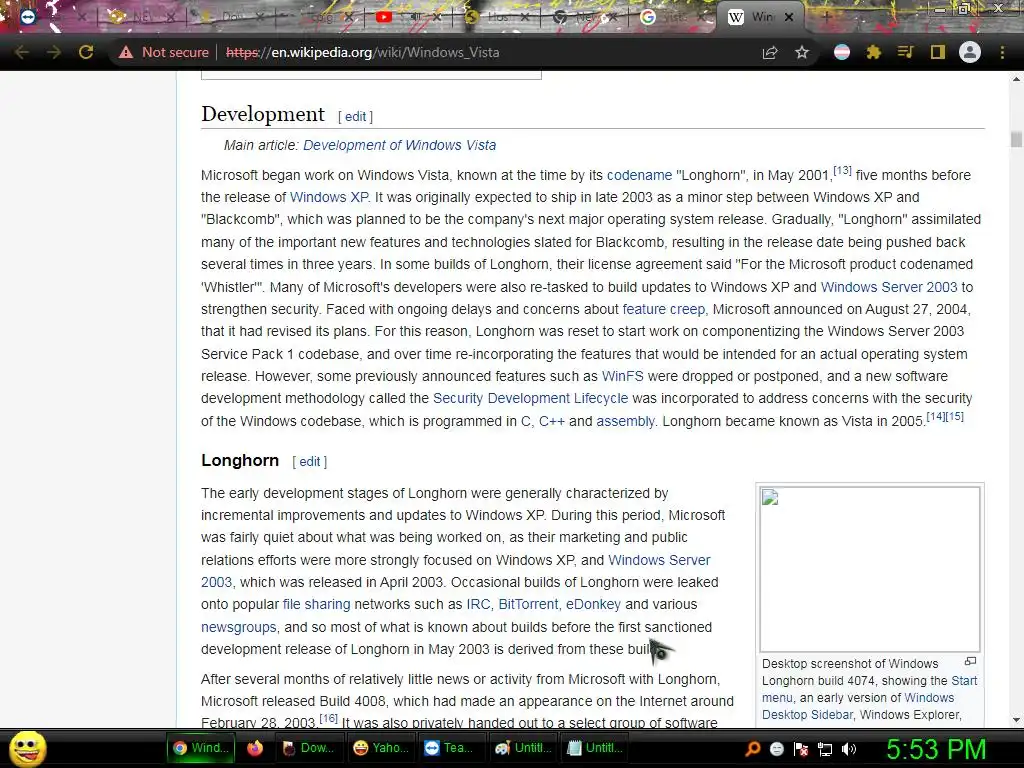
Task: Follow the newsgroups link
Action: point(238,627)
